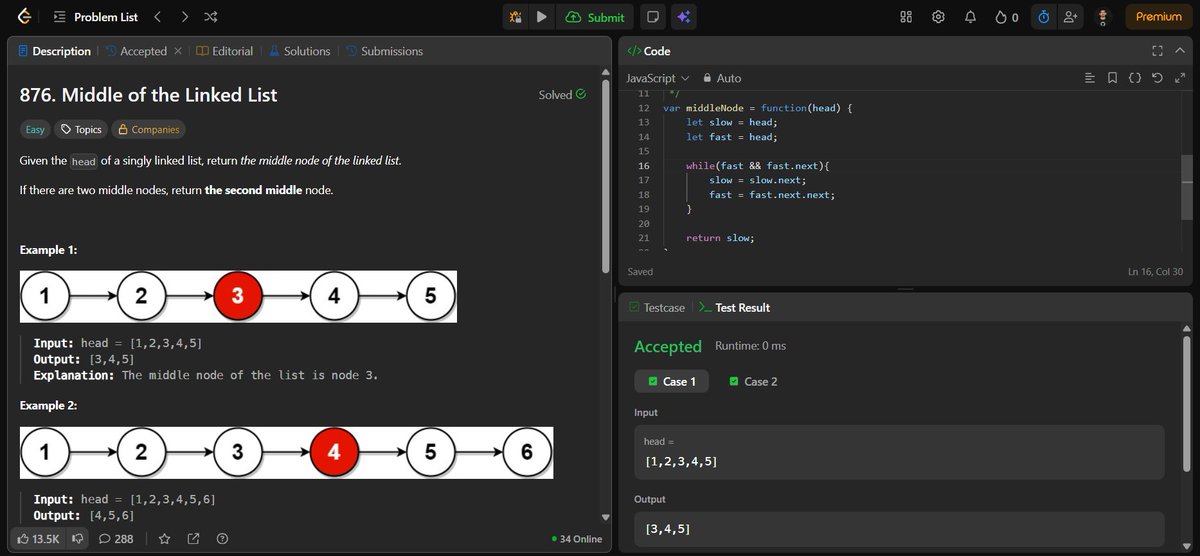Open the 288 comments
Viewport: 1200px width, 556px height.
coord(115,539)
